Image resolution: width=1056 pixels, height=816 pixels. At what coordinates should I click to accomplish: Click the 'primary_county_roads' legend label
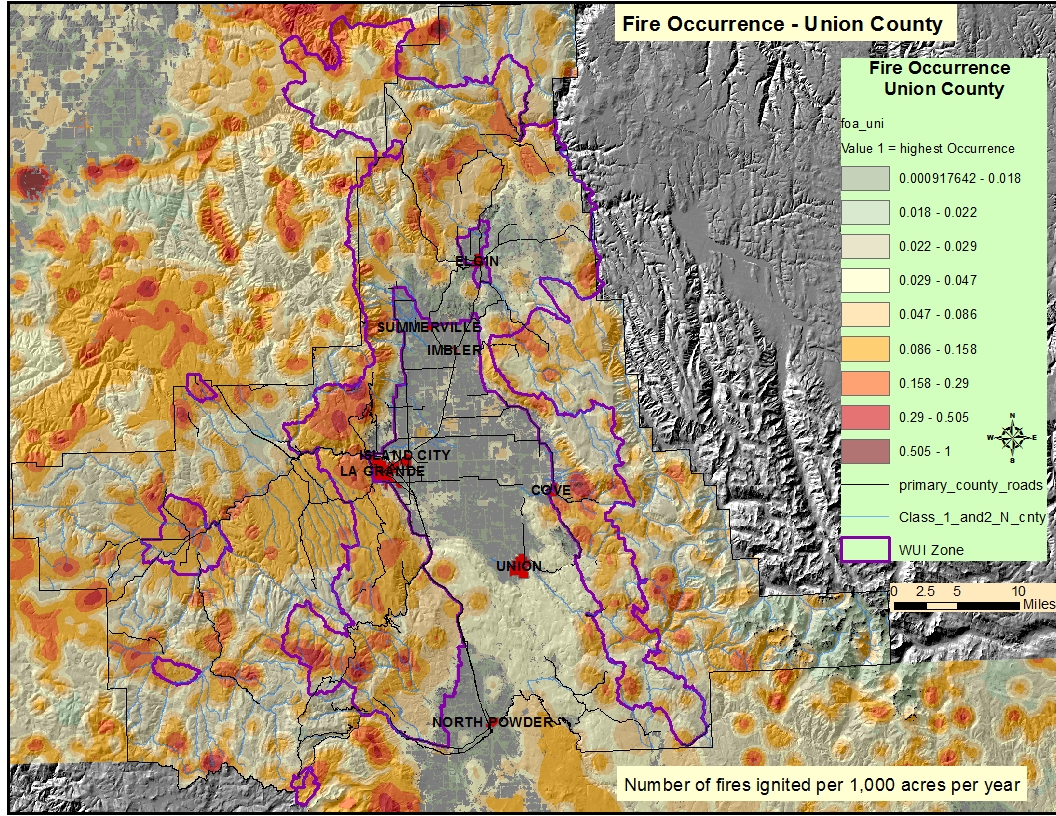970,485
